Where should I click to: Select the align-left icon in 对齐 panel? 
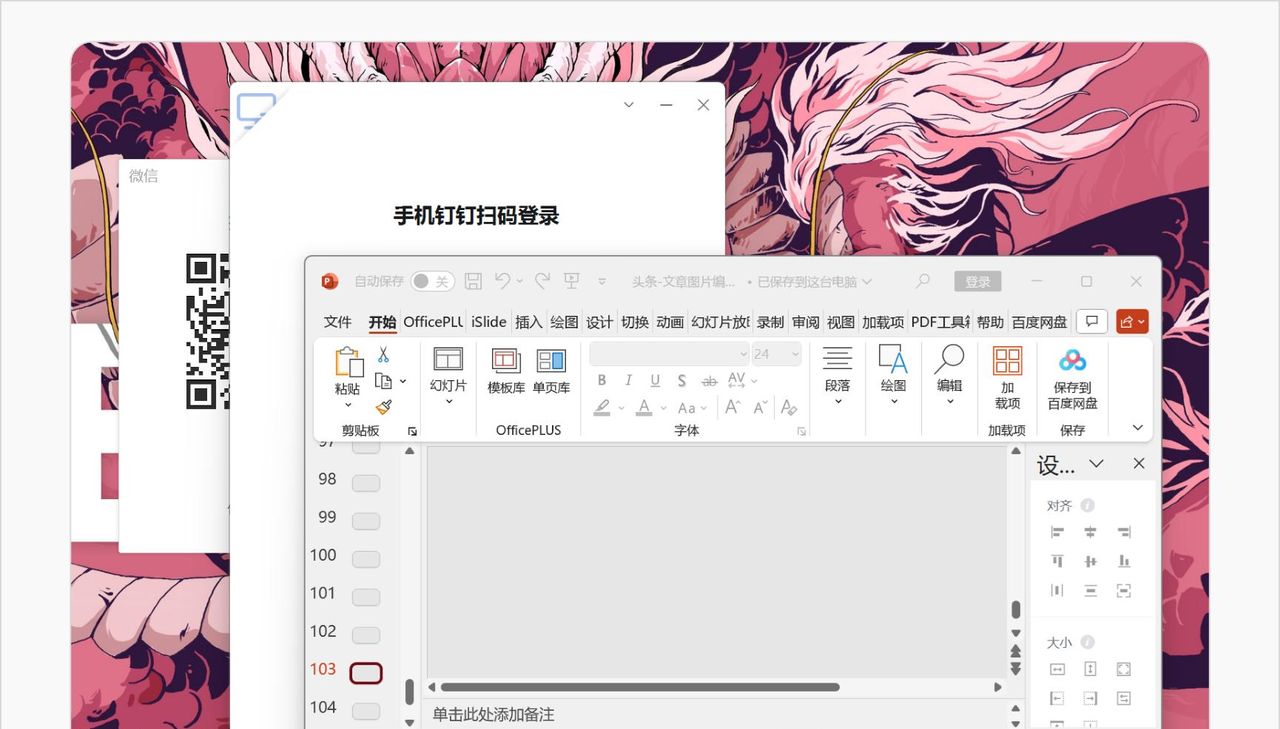click(x=1056, y=531)
